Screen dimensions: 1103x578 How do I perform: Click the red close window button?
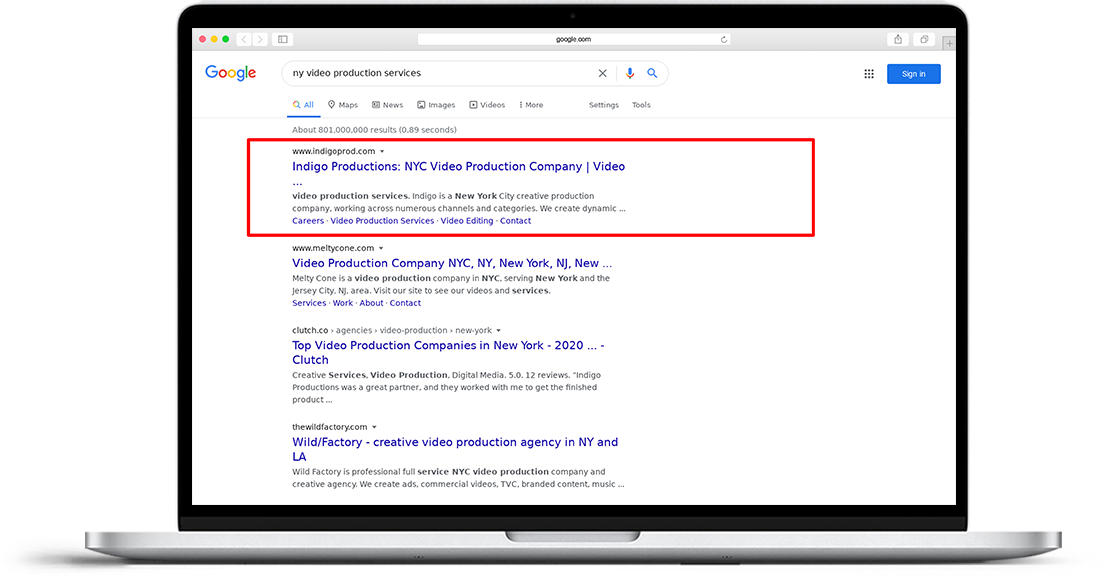pyautogui.click(x=203, y=39)
